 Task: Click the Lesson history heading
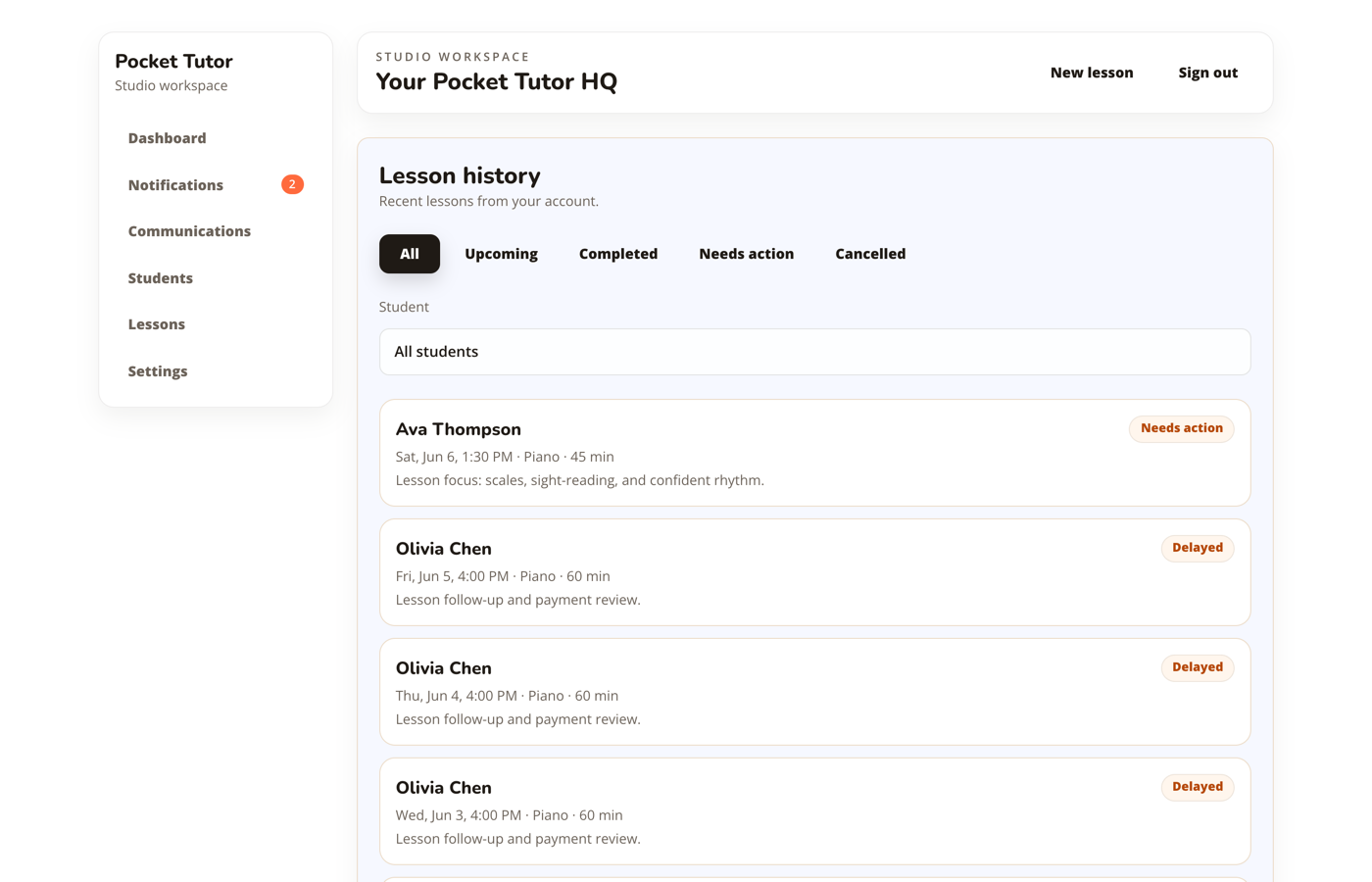click(460, 175)
